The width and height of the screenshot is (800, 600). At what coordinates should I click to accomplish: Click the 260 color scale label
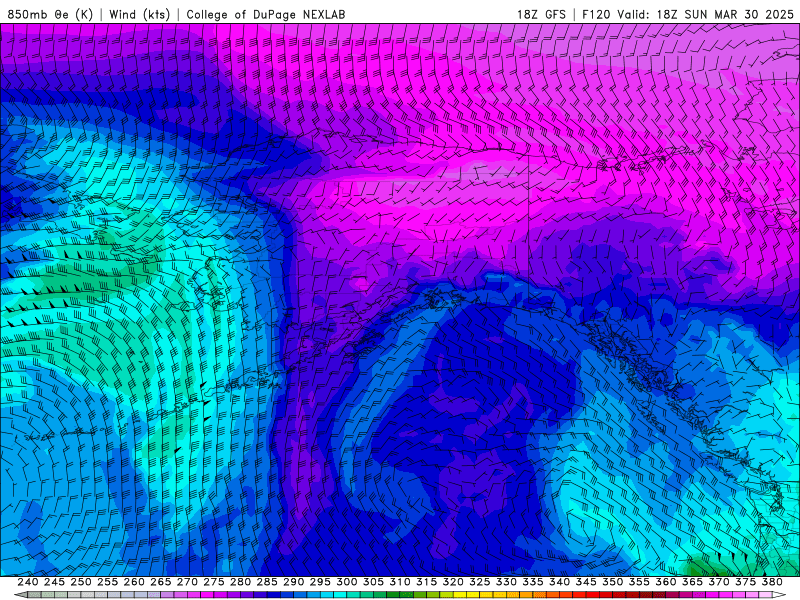(134, 582)
